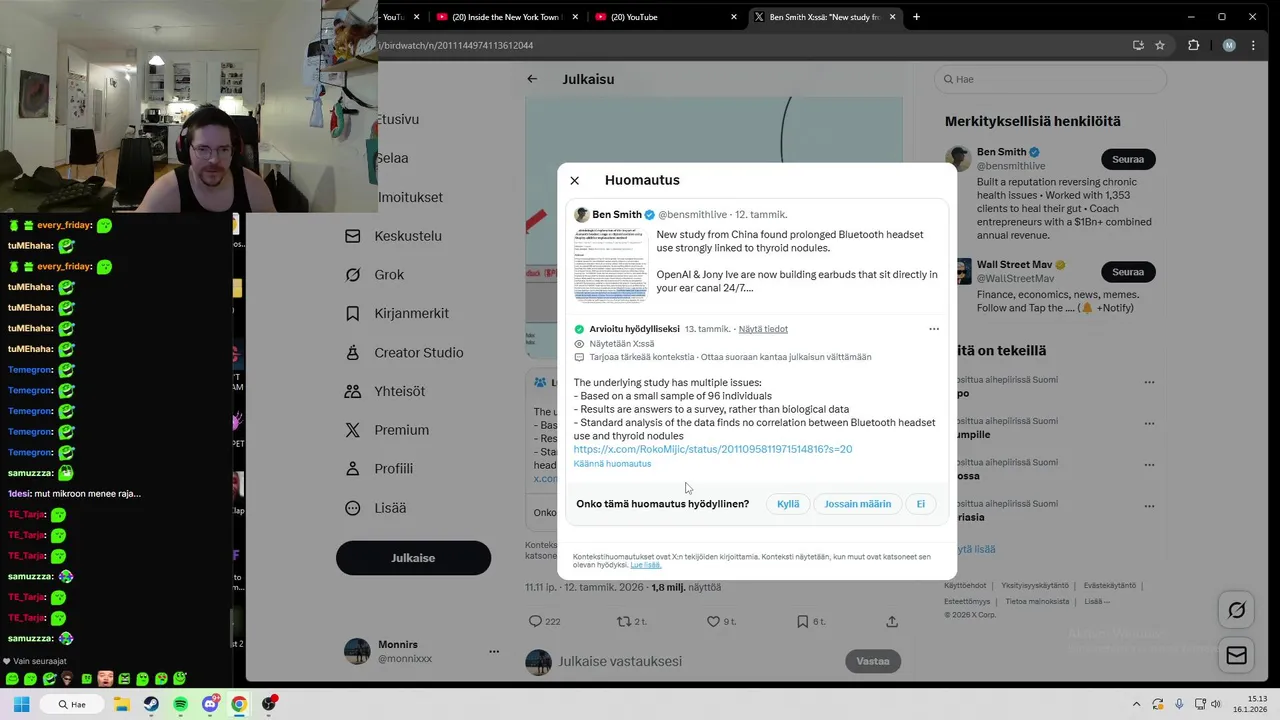The width and height of the screenshot is (1280, 720).
Task: Close the Huomautus dialog with the X
Action: click(574, 180)
